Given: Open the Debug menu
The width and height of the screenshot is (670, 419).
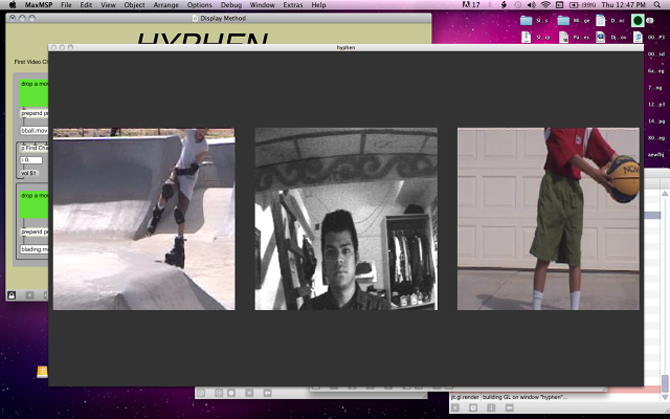Looking at the screenshot, I should (231, 5).
